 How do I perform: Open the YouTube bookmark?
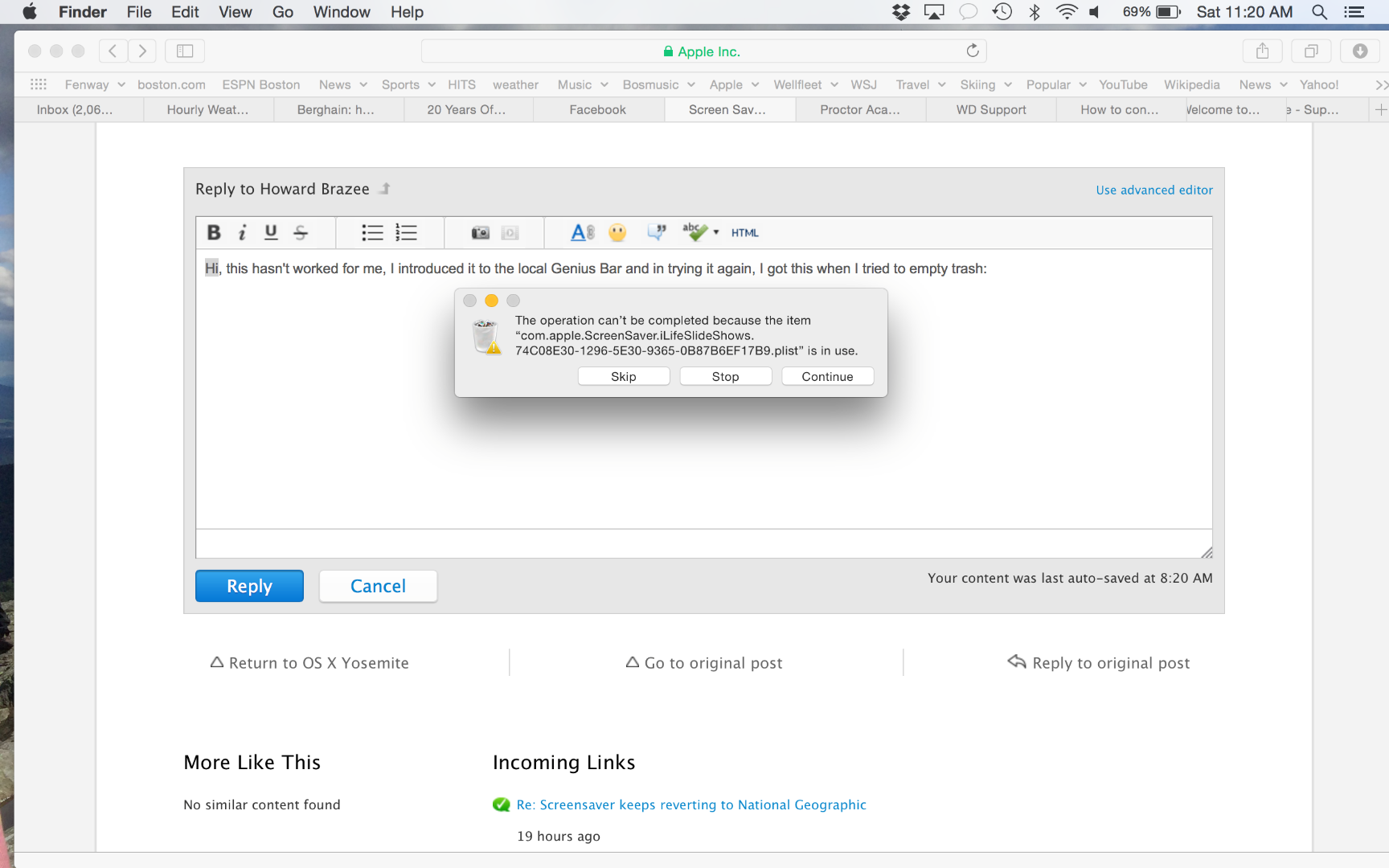coord(1123,84)
